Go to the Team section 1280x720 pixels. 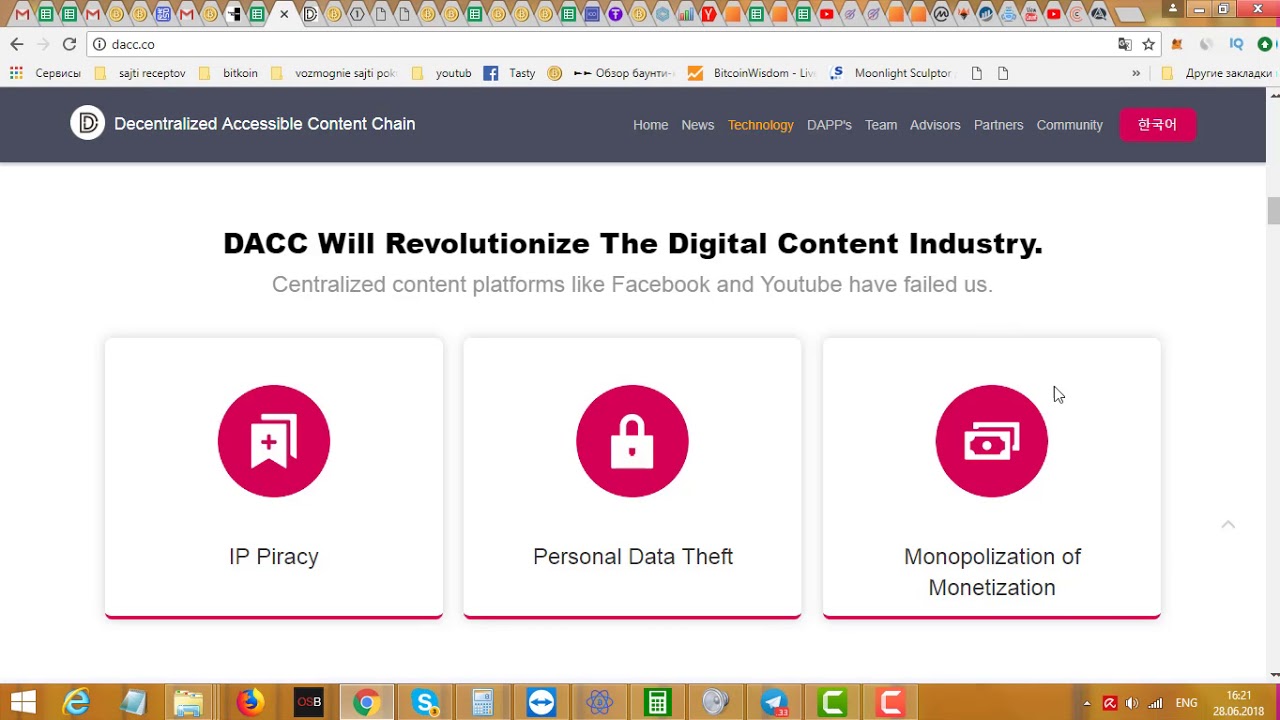pyautogui.click(x=881, y=125)
